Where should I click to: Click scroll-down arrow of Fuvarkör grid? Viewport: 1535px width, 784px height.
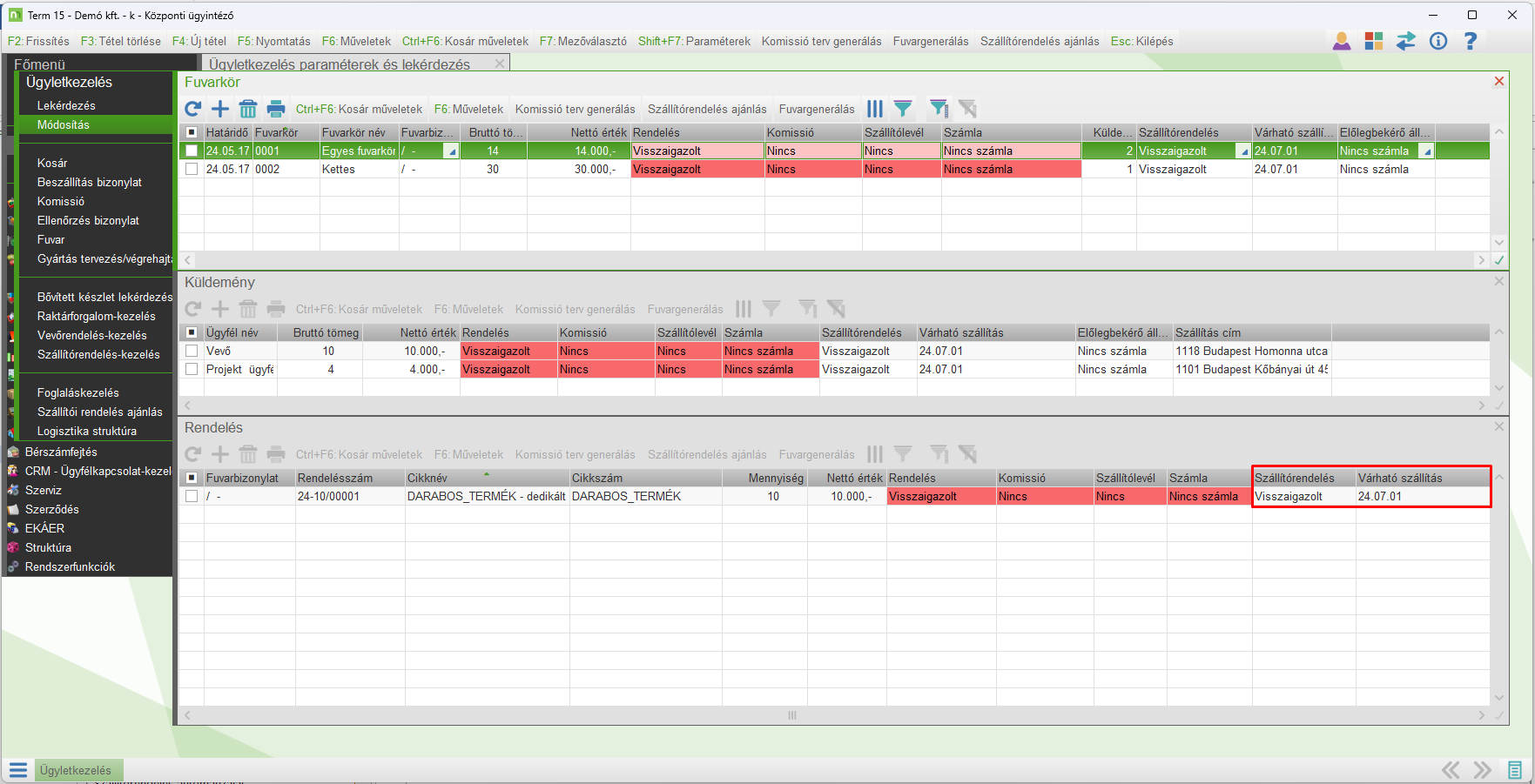(1499, 243)
